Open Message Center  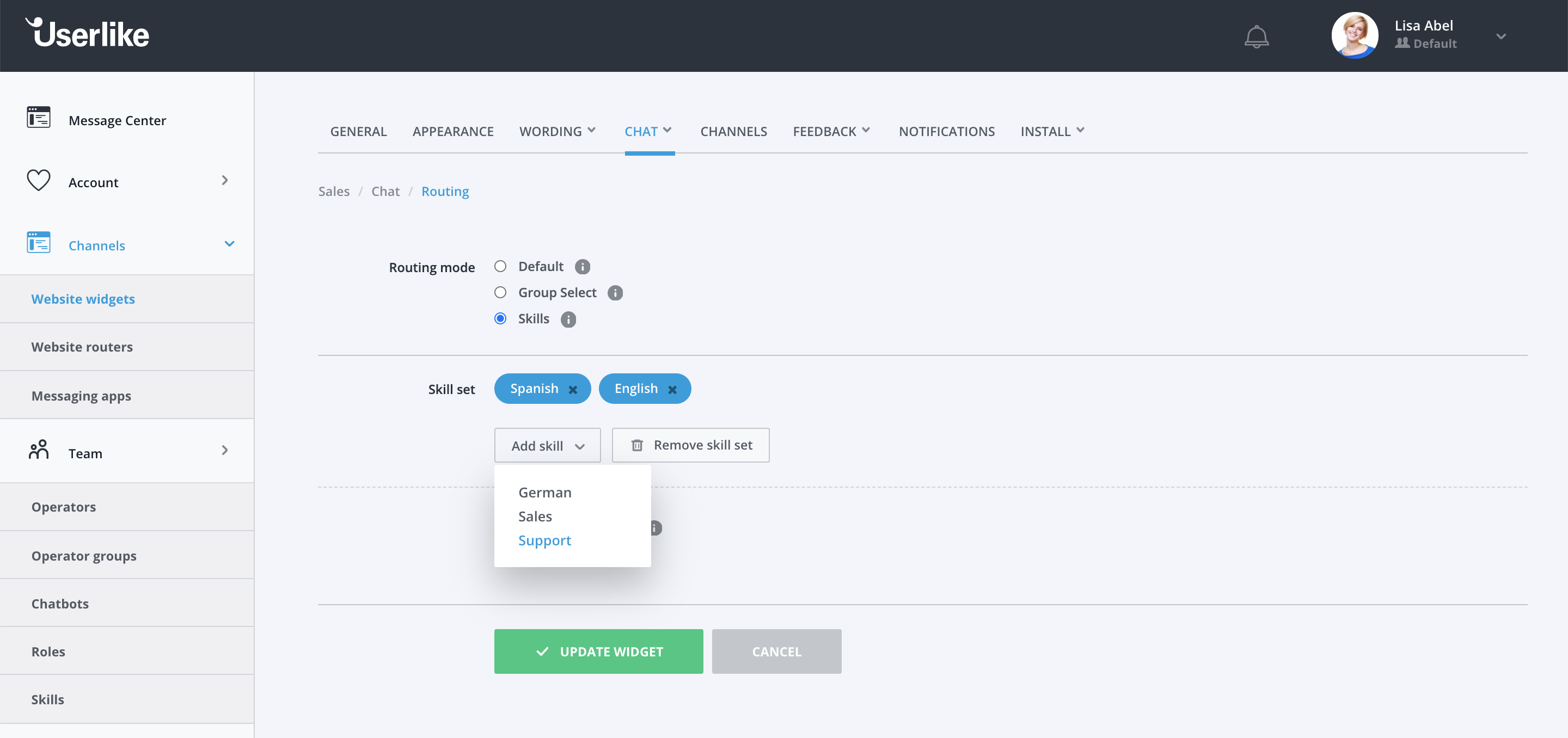click(x=117, y=120)
